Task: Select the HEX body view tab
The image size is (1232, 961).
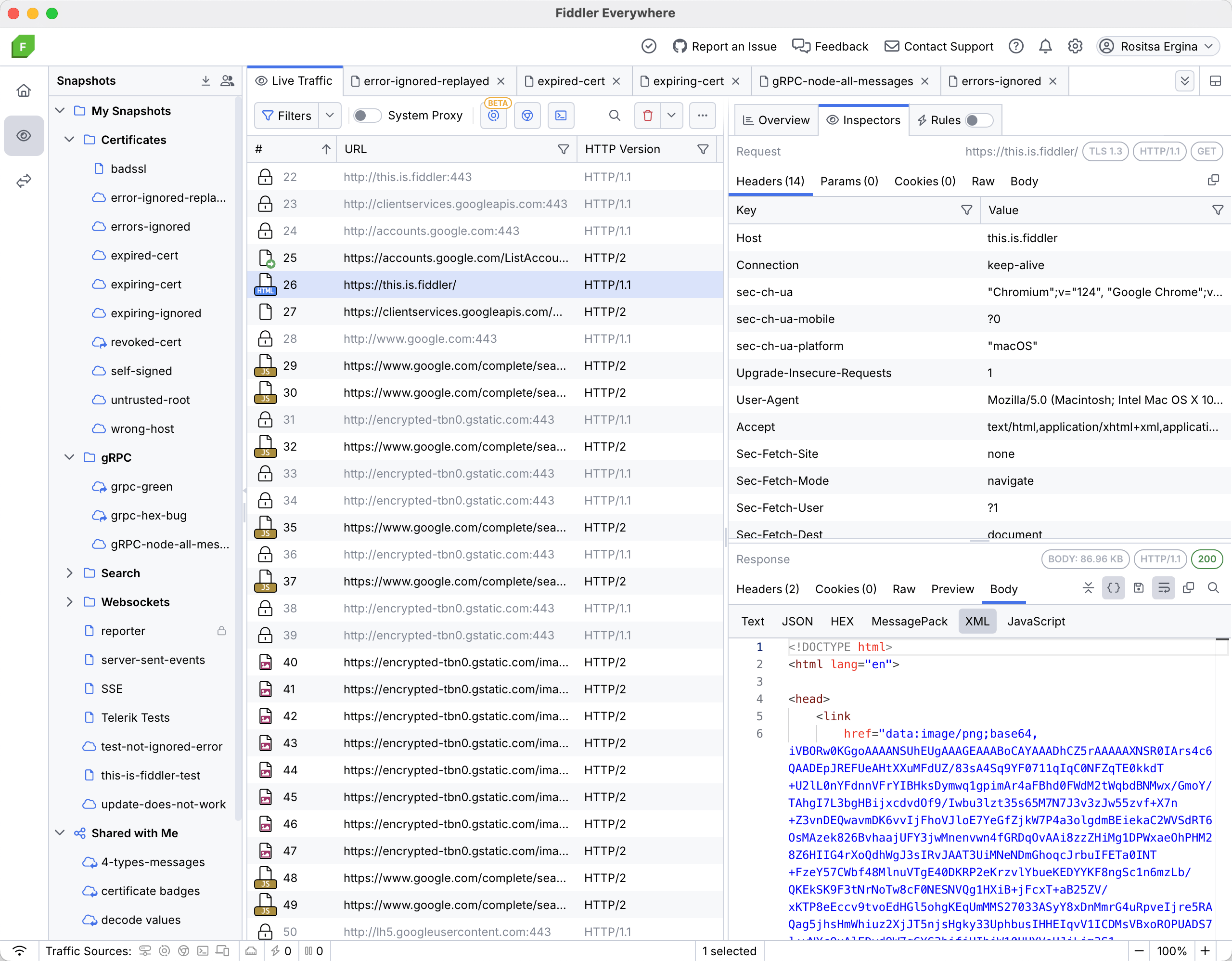Action: tap(841, 621)
